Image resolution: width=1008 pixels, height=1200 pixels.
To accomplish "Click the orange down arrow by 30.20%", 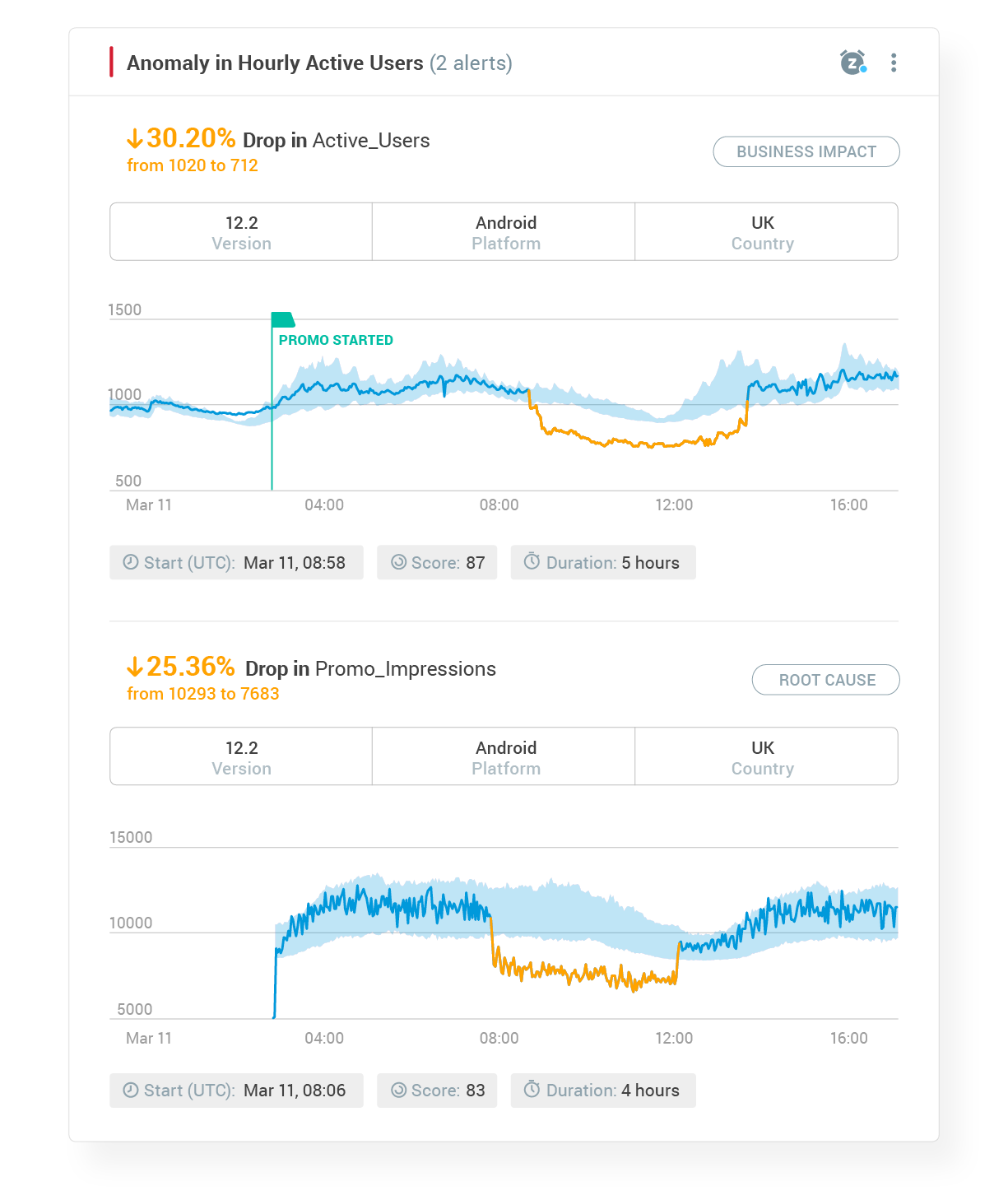I will 135,138.
